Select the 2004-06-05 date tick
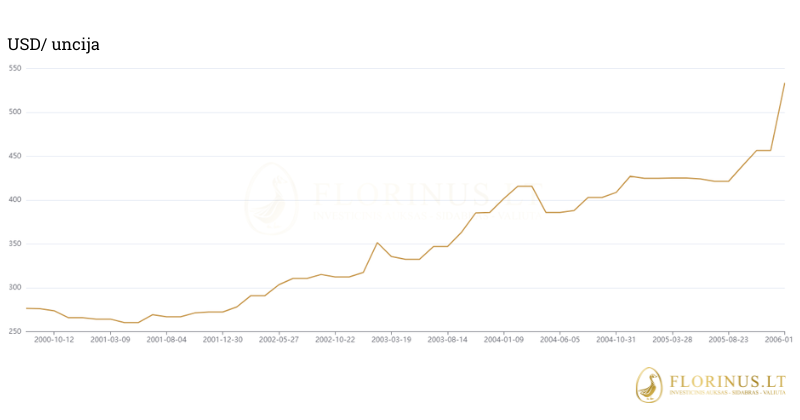Image resolution: width=800 pixels, height=420 pixels. coord(560,340)
